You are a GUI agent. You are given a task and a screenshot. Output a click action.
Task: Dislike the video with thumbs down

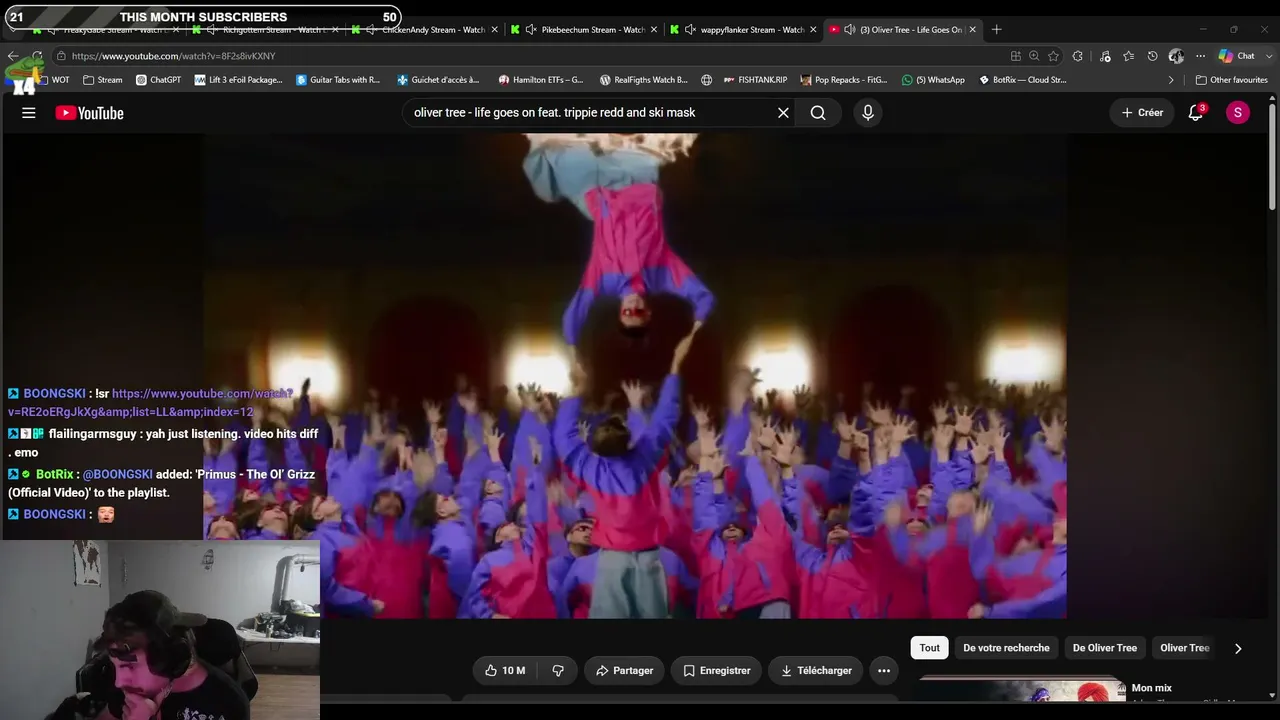[558, 671]
